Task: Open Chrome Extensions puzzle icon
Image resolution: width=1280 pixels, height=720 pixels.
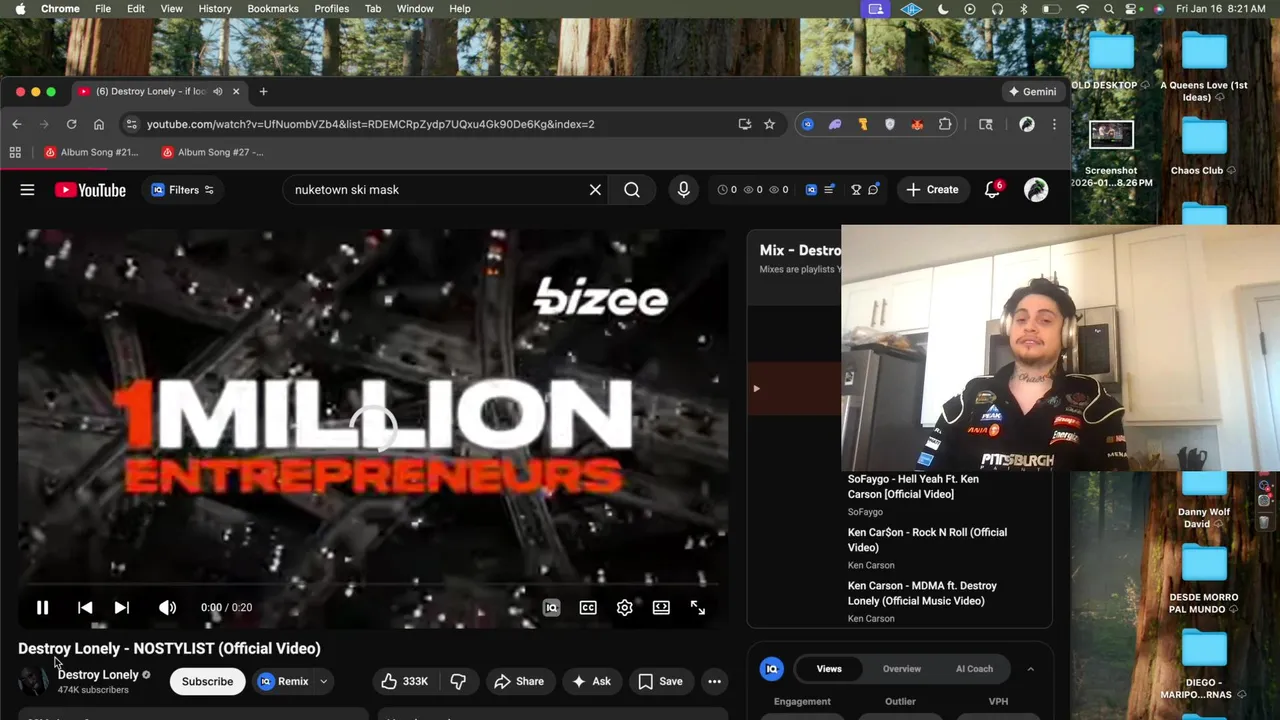Action: pos(945,124)
